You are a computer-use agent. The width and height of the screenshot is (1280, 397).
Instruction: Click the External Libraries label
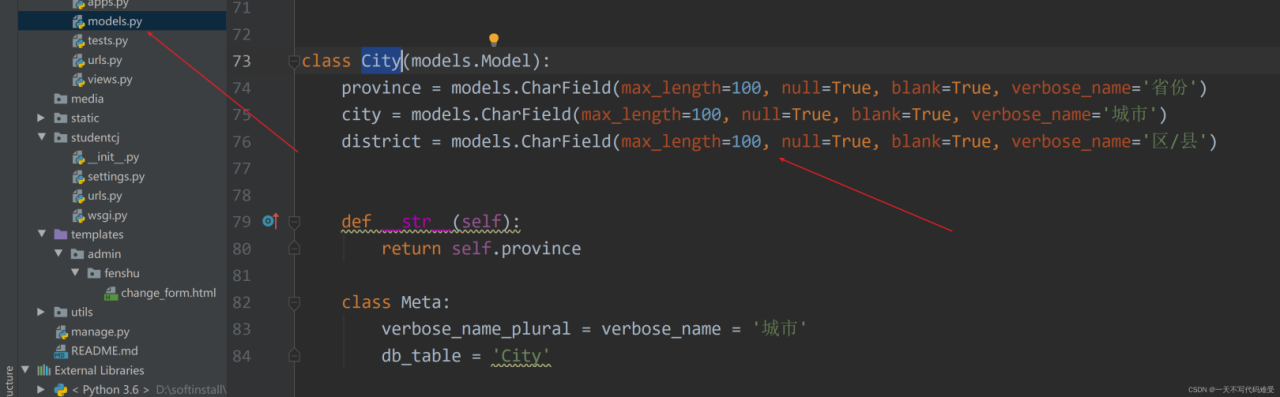point(99,370)
